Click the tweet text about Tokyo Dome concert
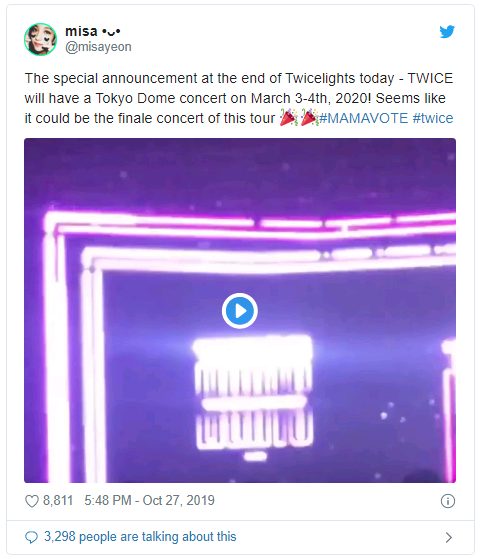Screen dimensions: 482x559 click(x=239, y=98)
